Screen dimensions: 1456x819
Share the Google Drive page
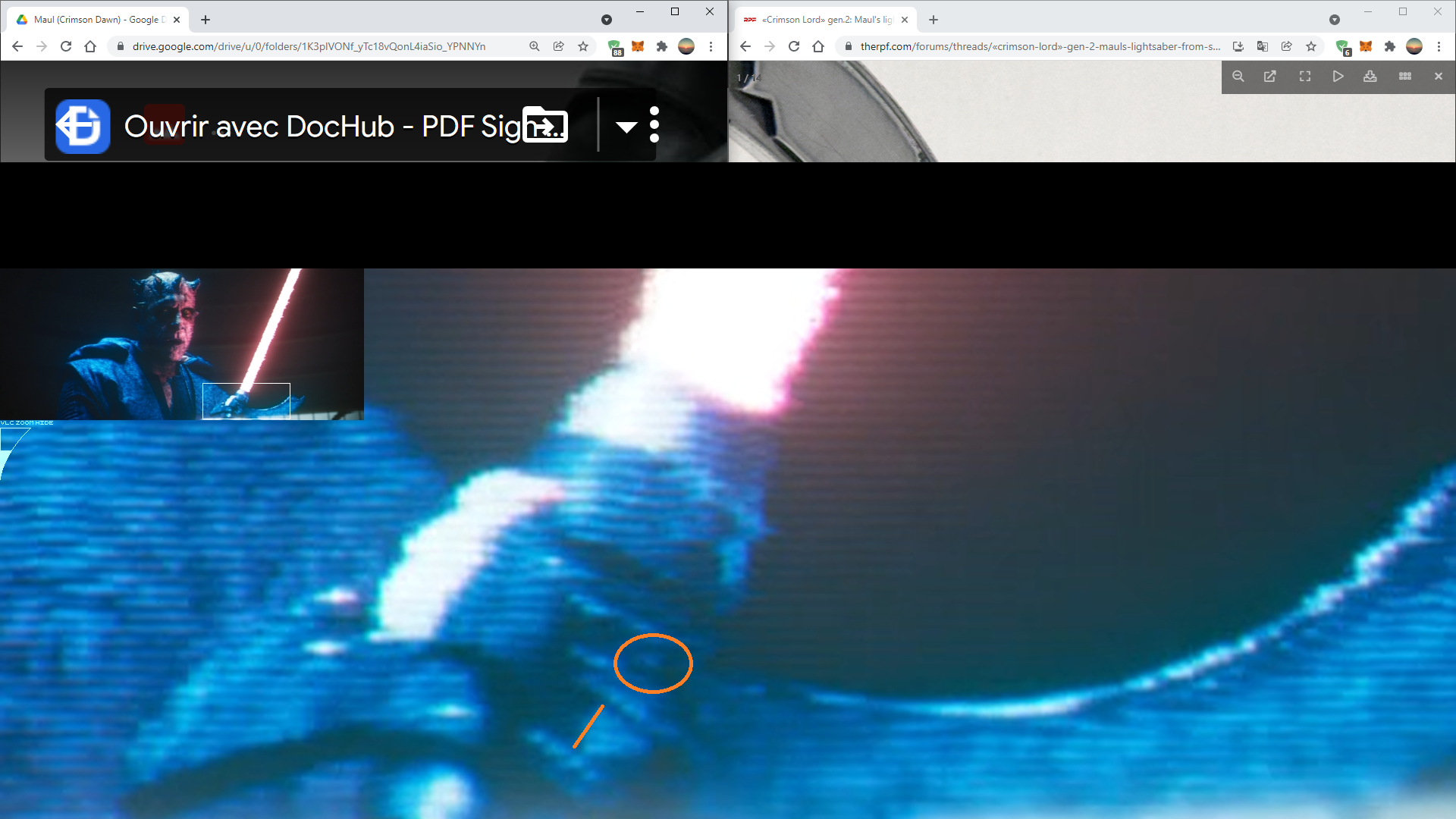(x=559, y=46)
